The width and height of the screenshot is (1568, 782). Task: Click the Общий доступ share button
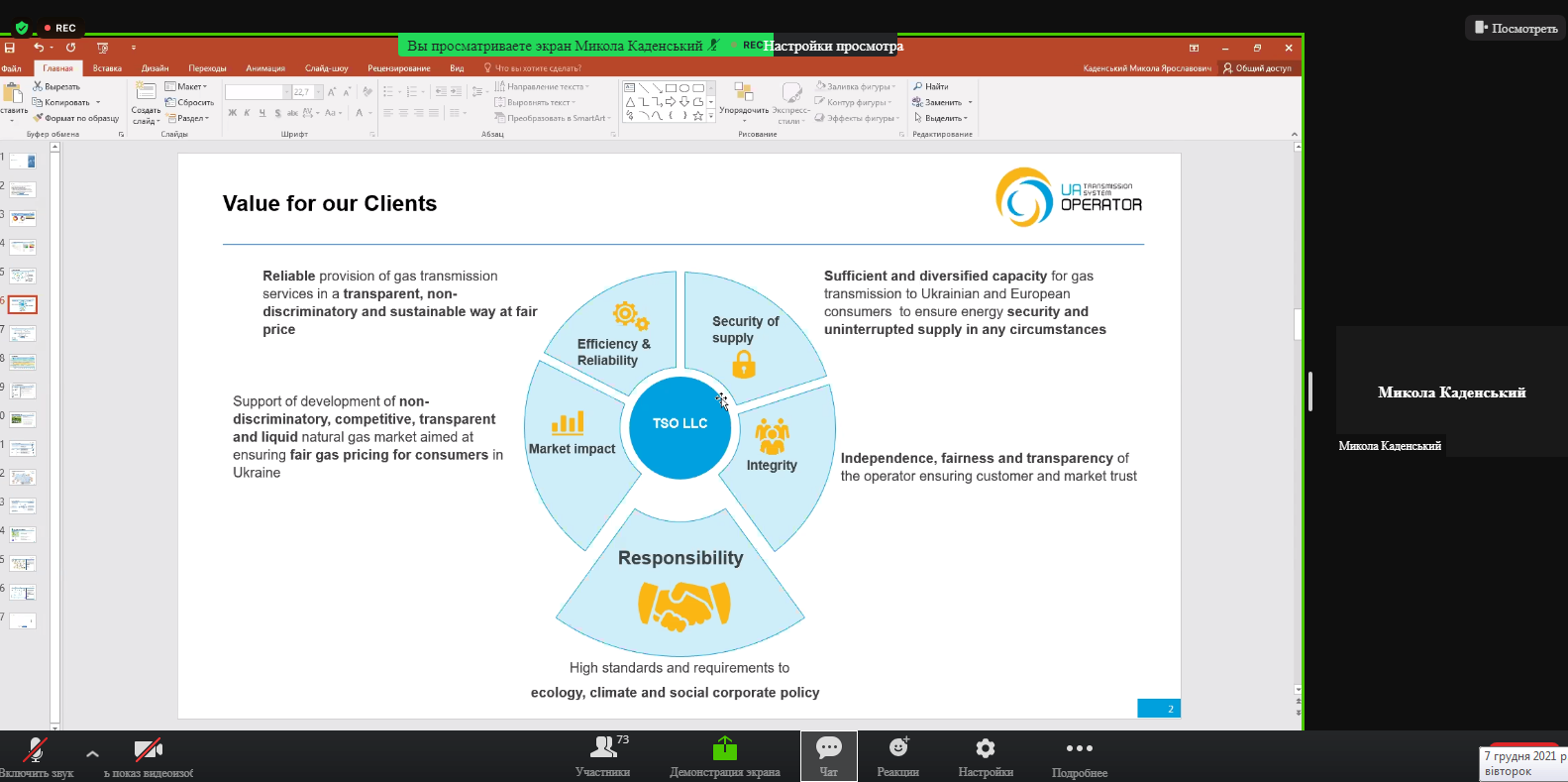coord(1257,68)
